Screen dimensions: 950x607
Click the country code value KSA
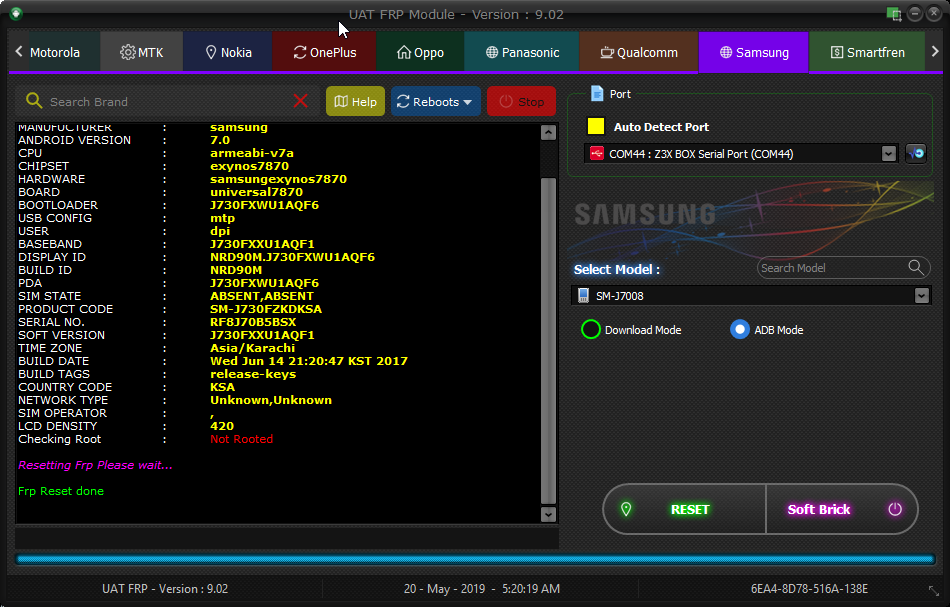pos(222,387)
